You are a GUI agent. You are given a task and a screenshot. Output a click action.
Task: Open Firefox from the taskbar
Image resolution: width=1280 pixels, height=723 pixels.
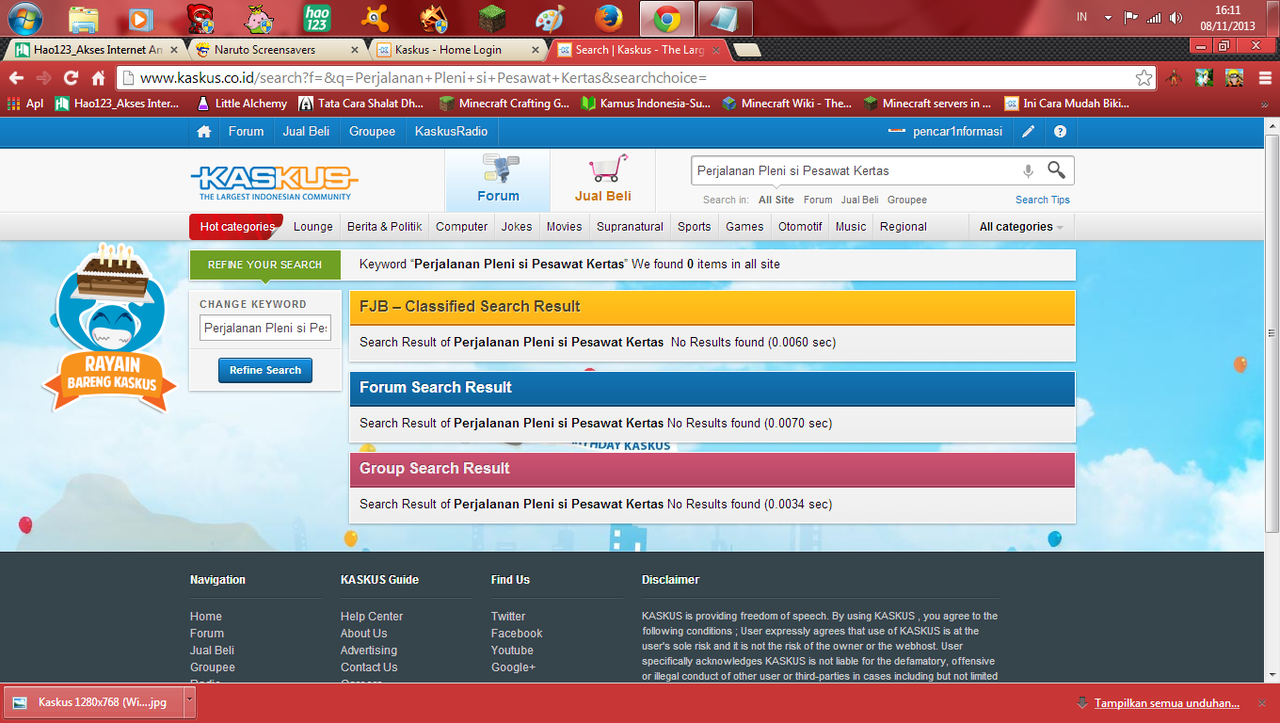608,18
